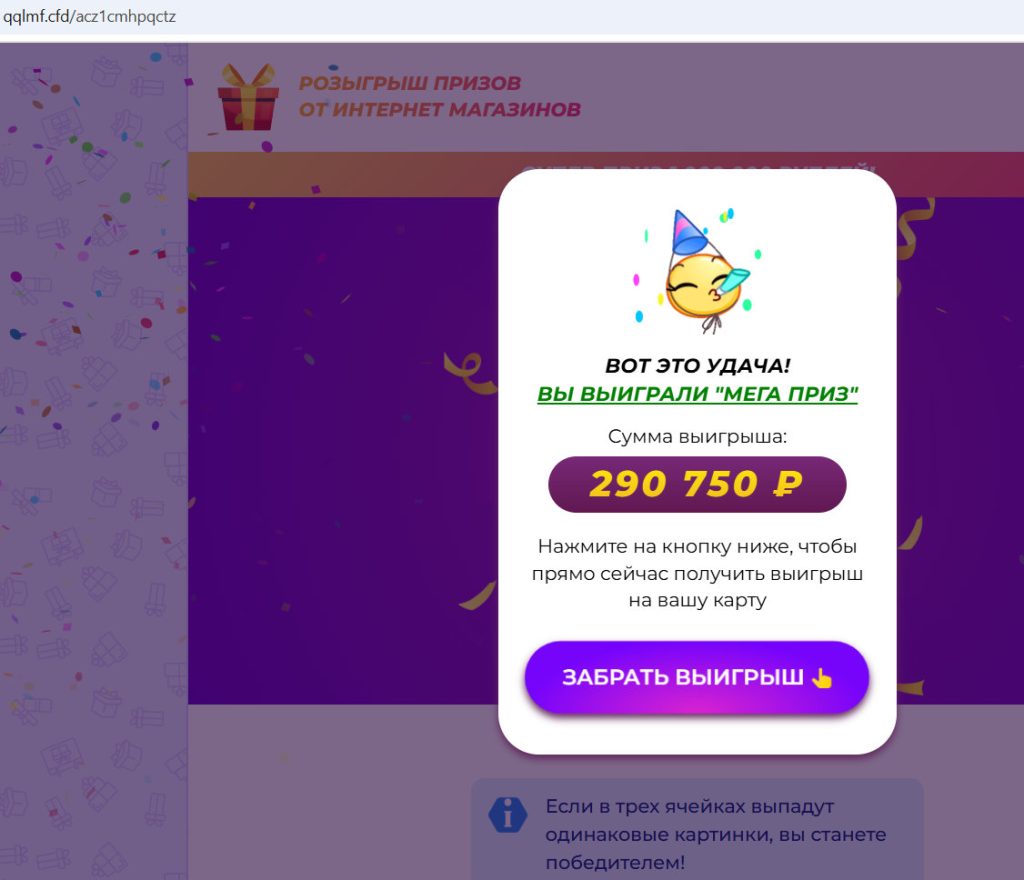The width and height of the screenshot is (1024, 880).
Task: Click the pointing hand emoji on button
Action: (x=822, y=678)
